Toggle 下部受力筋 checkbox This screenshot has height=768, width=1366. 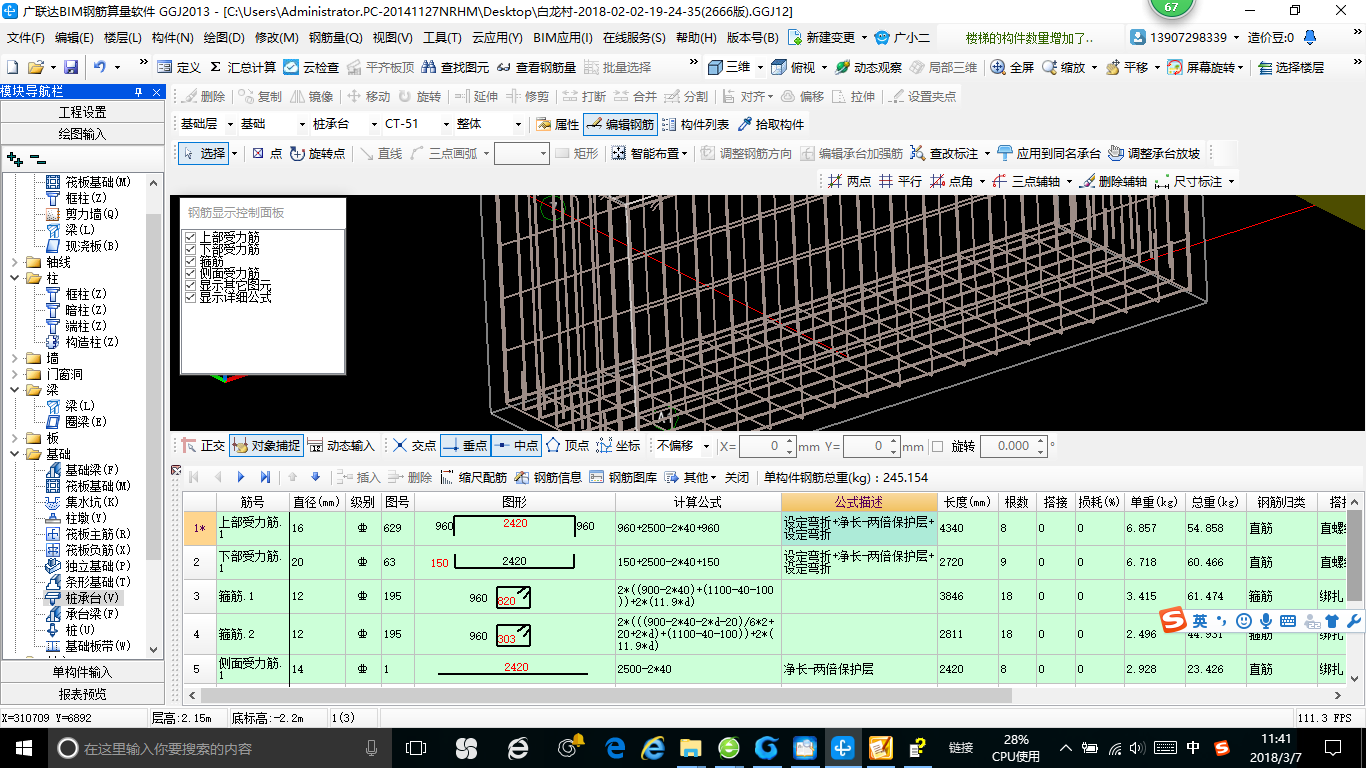[191, 249]
